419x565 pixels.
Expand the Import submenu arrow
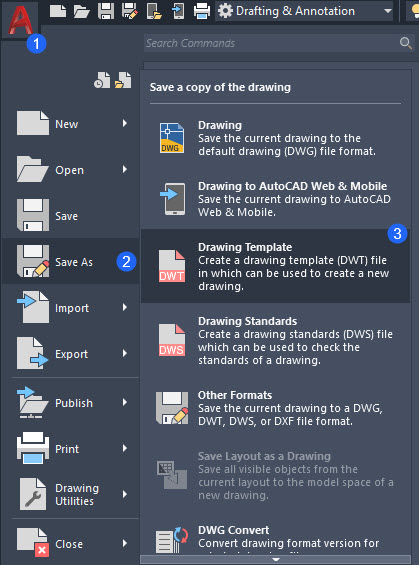tap(125, 307)
